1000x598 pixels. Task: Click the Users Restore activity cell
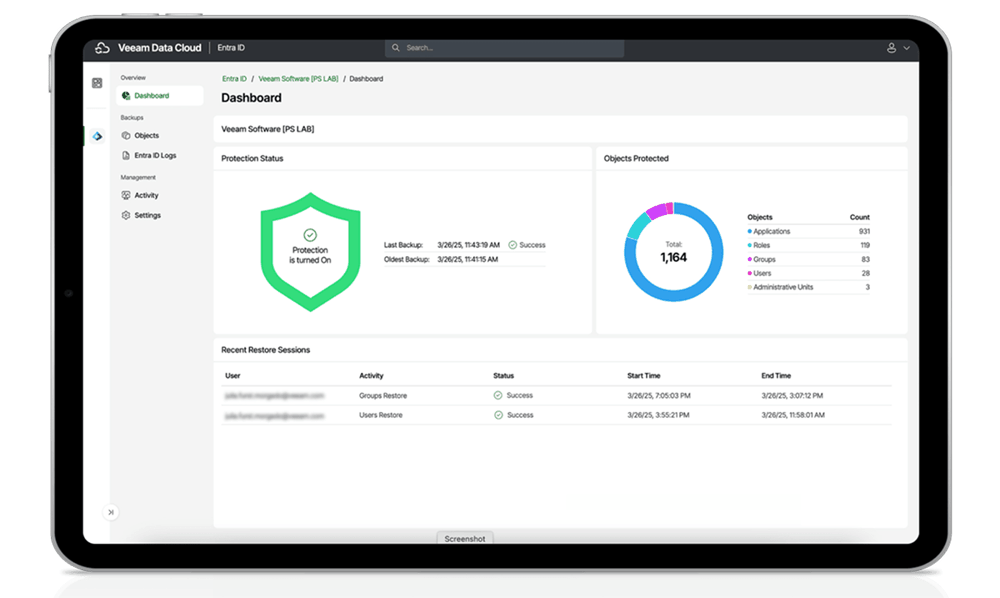pyautogui.click(x=381, y=415)
